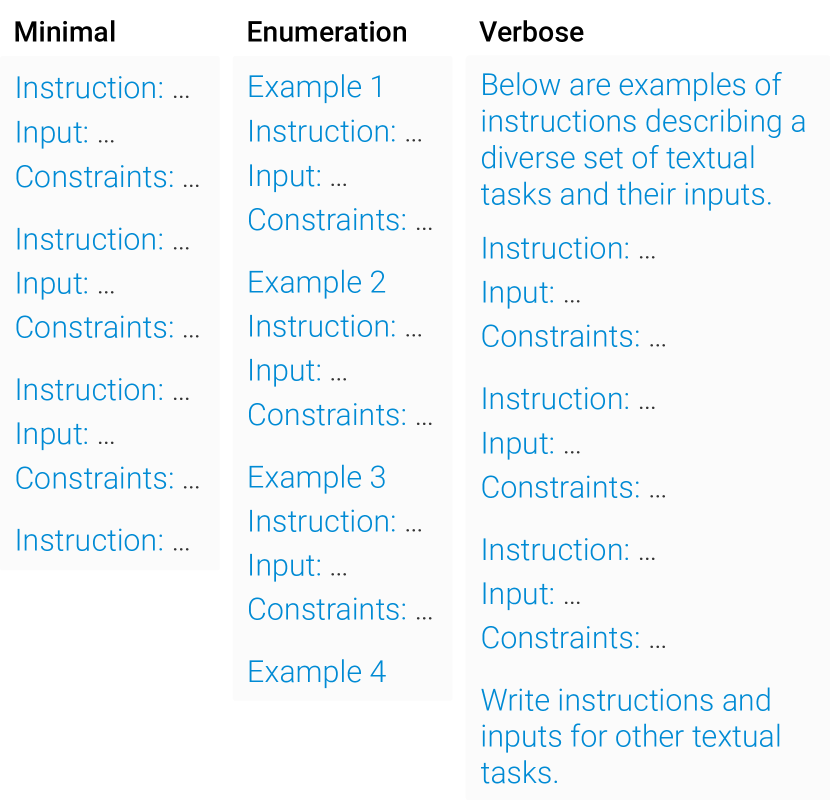Click the Instruction line under Example 3

pyautogui.click(x=334, y=521)
